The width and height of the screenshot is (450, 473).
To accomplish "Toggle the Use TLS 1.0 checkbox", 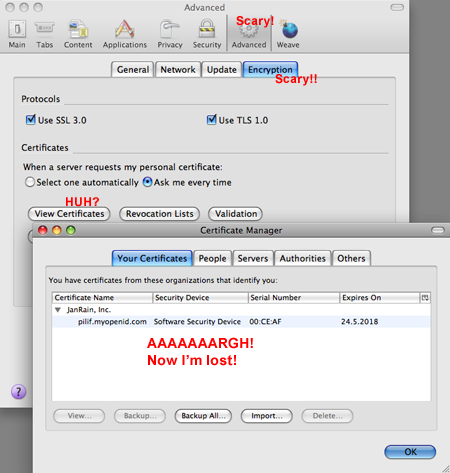I will coord(211,120).
